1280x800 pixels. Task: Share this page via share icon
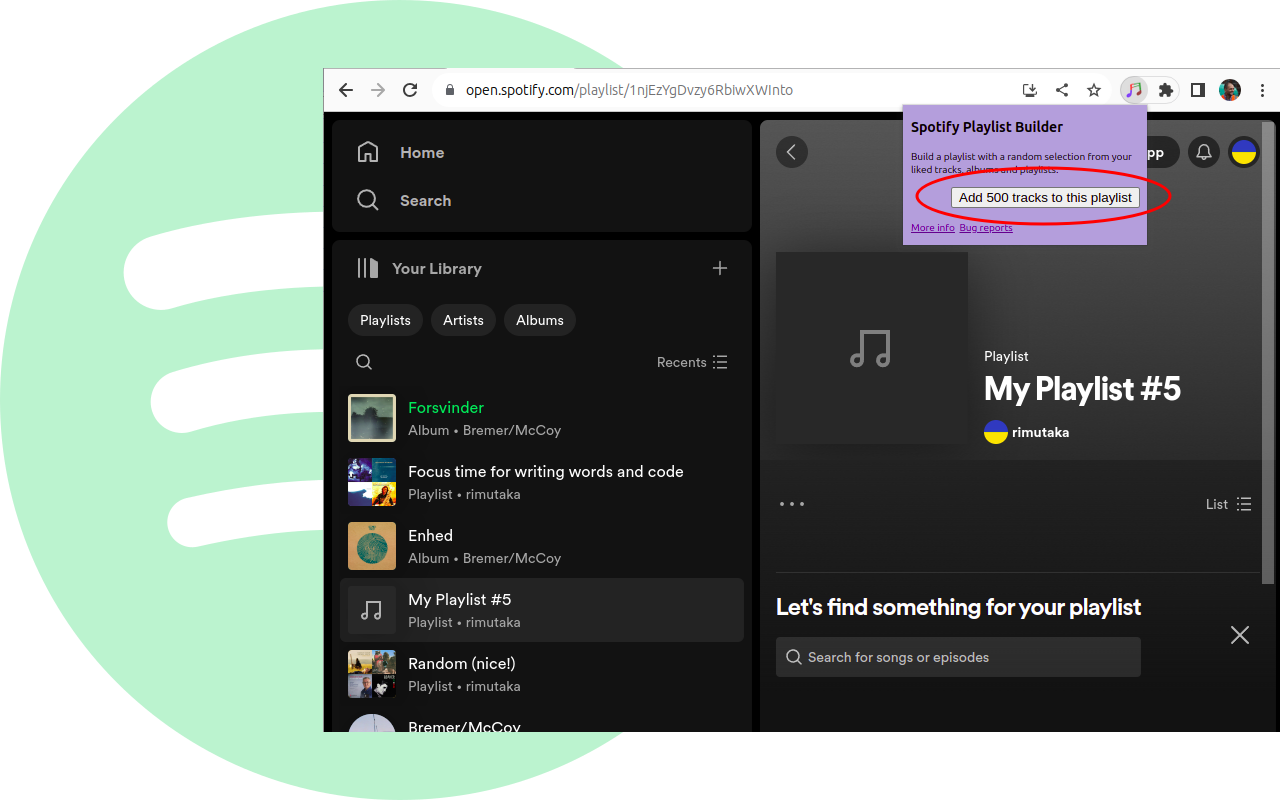1062,90
